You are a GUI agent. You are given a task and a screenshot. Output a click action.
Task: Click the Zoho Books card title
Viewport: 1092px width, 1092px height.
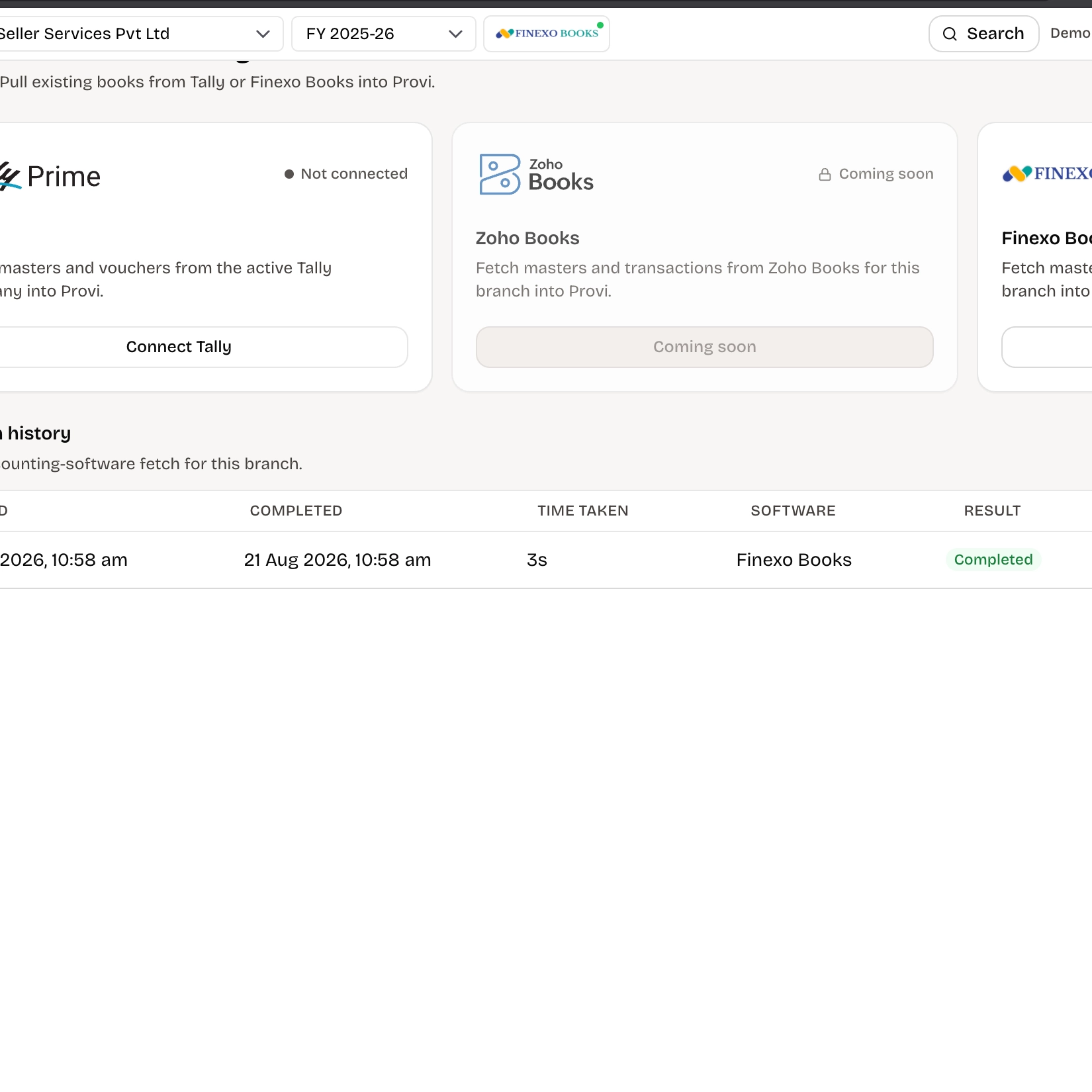click(x=527, y=238)
